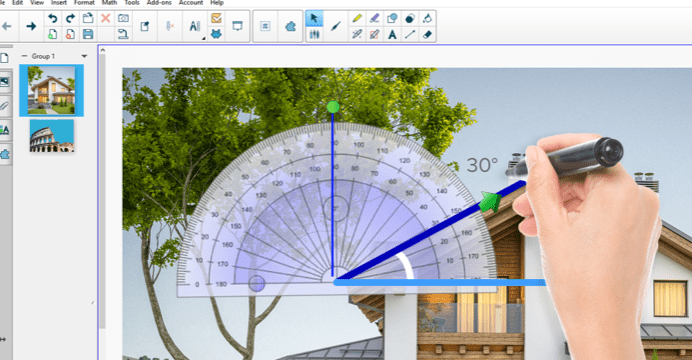
Task: Add a new page with green plus
Action: [53, 34]
